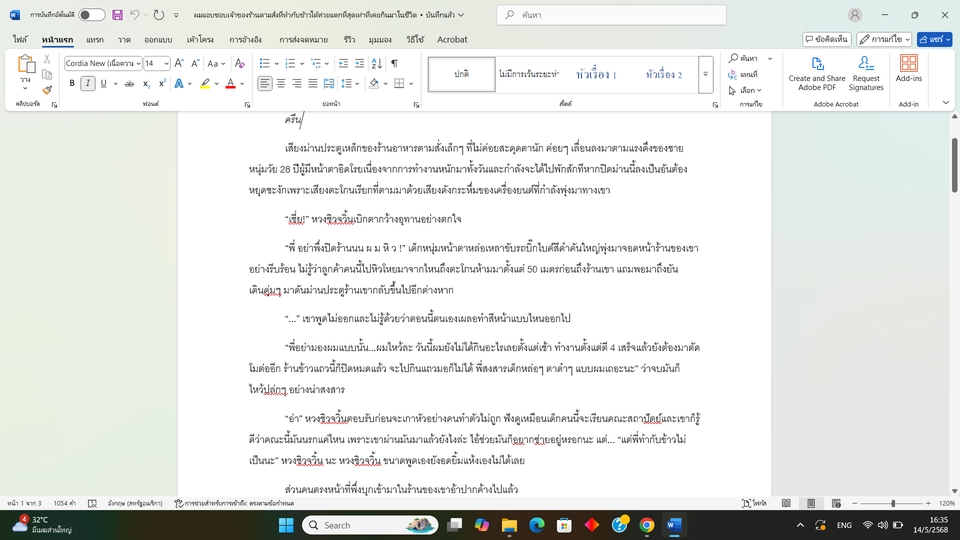This screenshot has height=540, width=960.
Task: Select the Heading 2 style
Action: pyautogui.click(x=664, y=74)
